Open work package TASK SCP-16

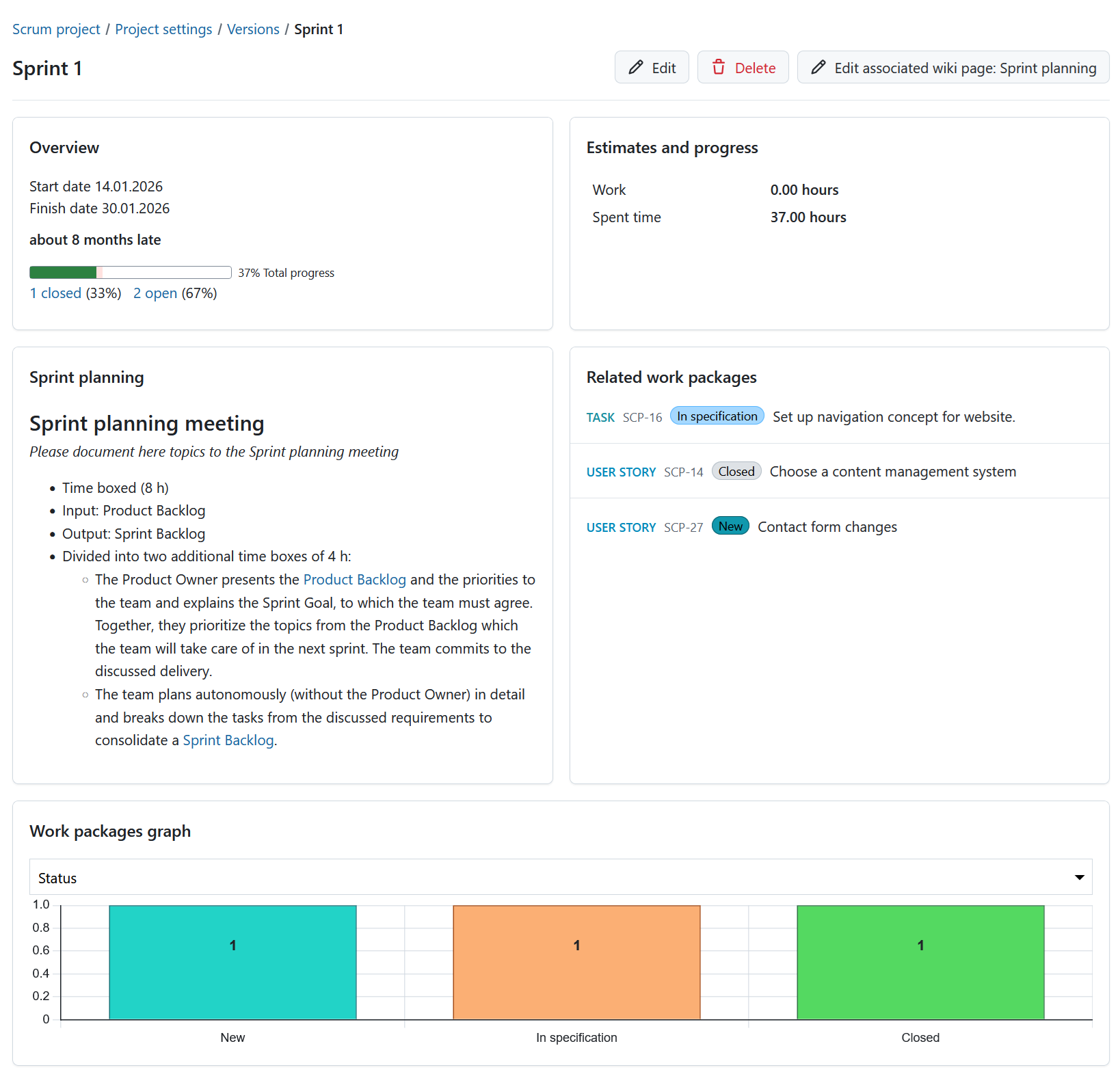point(642,417)
